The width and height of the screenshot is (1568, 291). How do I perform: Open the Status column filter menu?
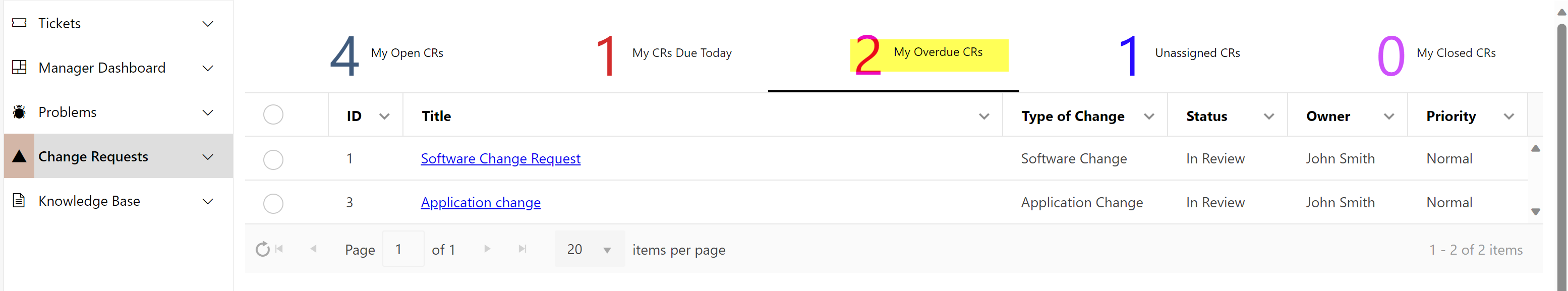pyautogui.click(x=1269, y=117)
